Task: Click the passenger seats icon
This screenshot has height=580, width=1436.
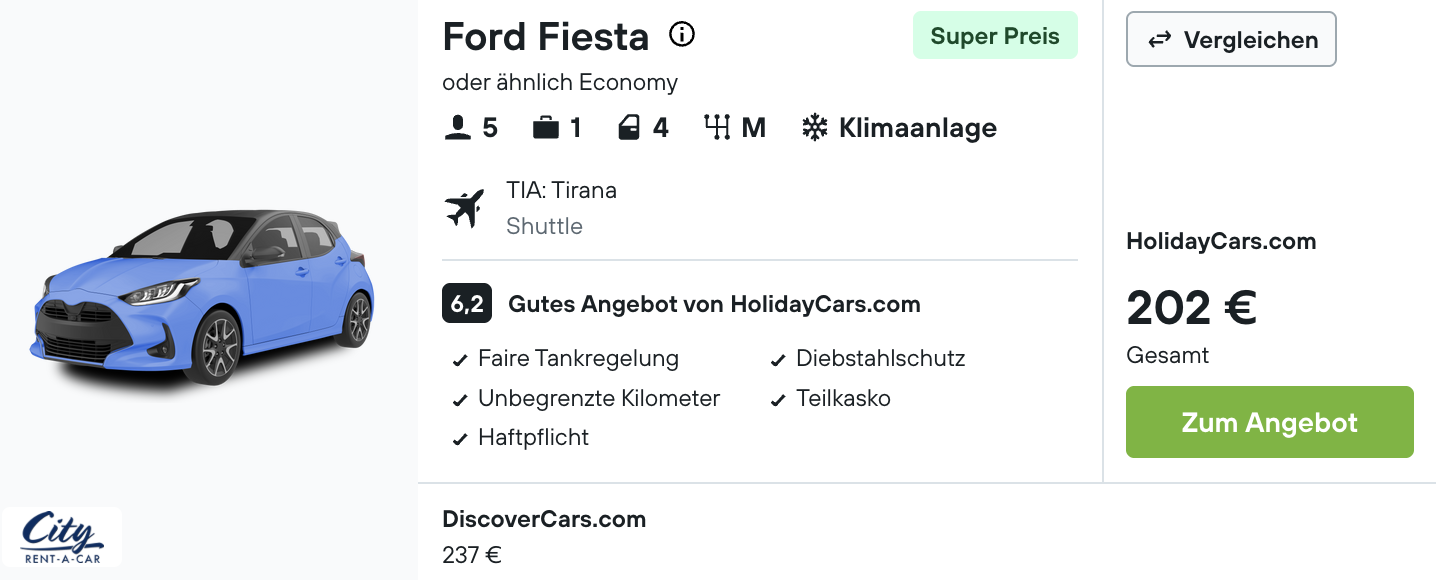Action: tap(458, 128)
